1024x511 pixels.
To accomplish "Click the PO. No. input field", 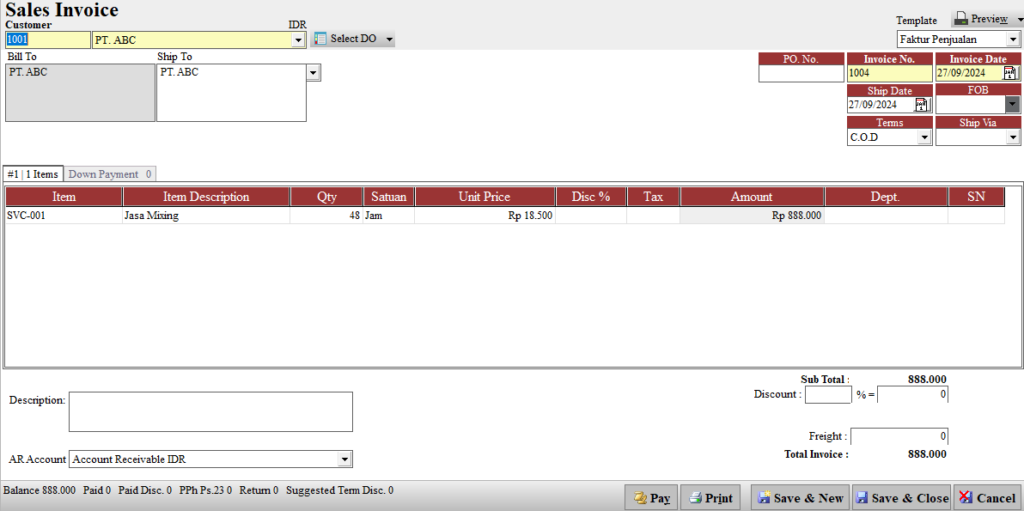I will pos(801,74).
